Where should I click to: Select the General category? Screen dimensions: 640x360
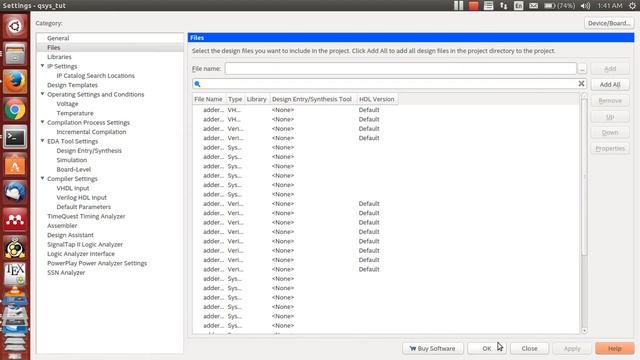pyautogui.click(x=58, y=38)
